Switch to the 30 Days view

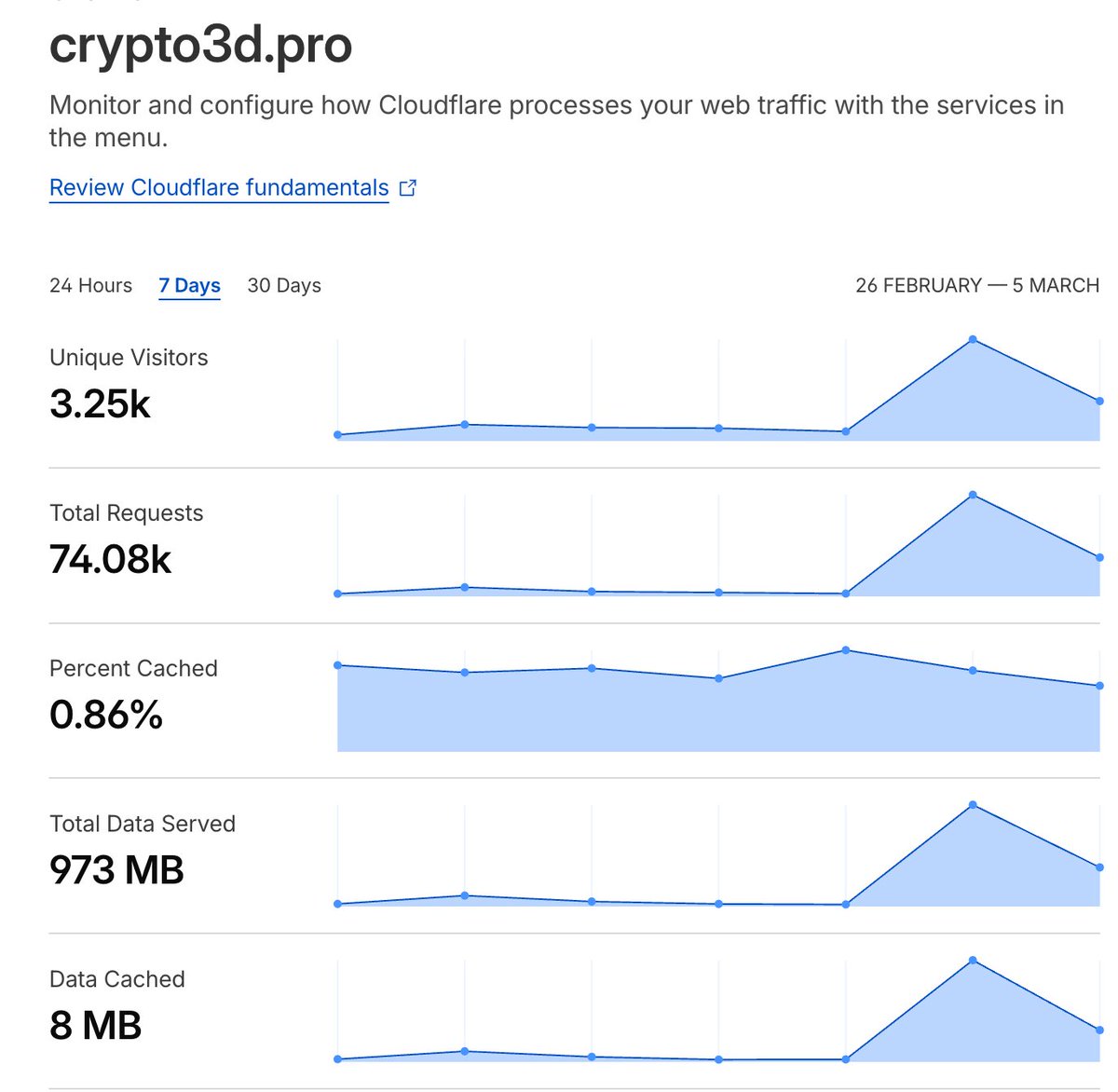tap(284, 285)
